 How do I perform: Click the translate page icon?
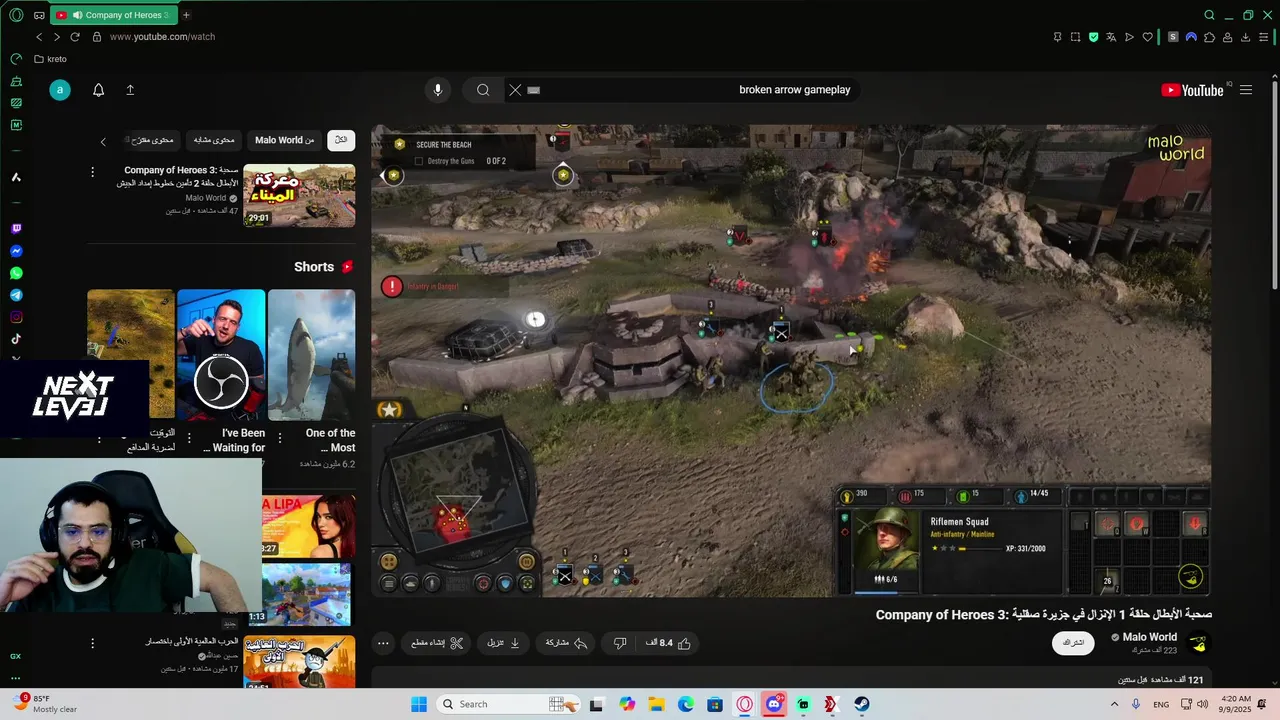(x=1111, y=37)
